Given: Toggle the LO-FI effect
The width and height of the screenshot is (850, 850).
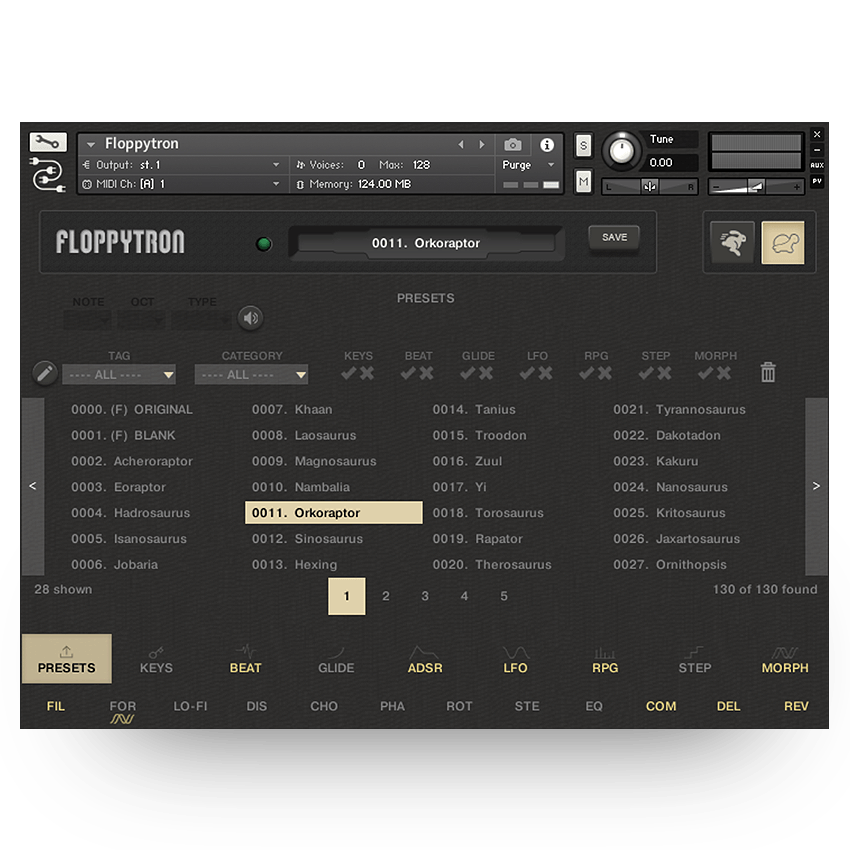Looking at the screenshot, I should (190, 706).
